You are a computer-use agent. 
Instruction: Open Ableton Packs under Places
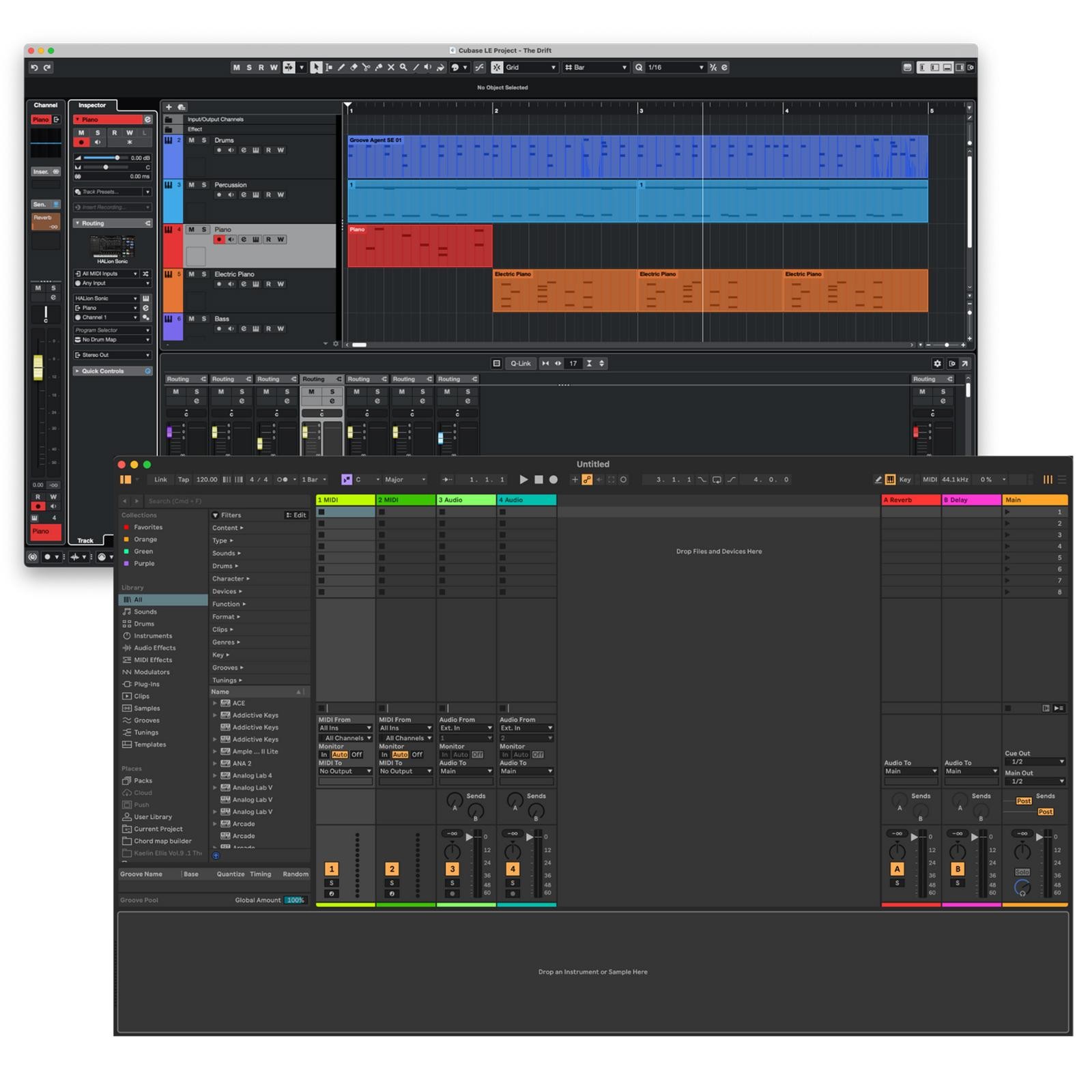tap(143, 781)
